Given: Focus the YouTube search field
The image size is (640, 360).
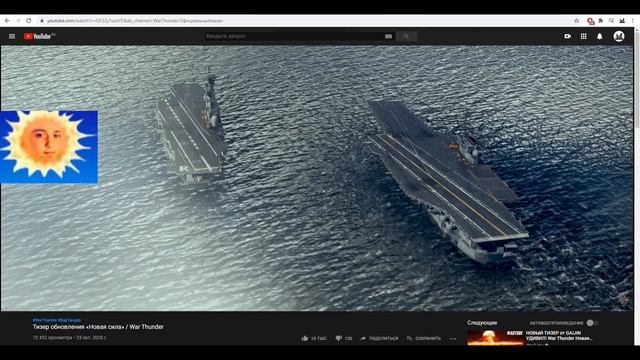Looking at the screenshot, I should coord(294,36).
